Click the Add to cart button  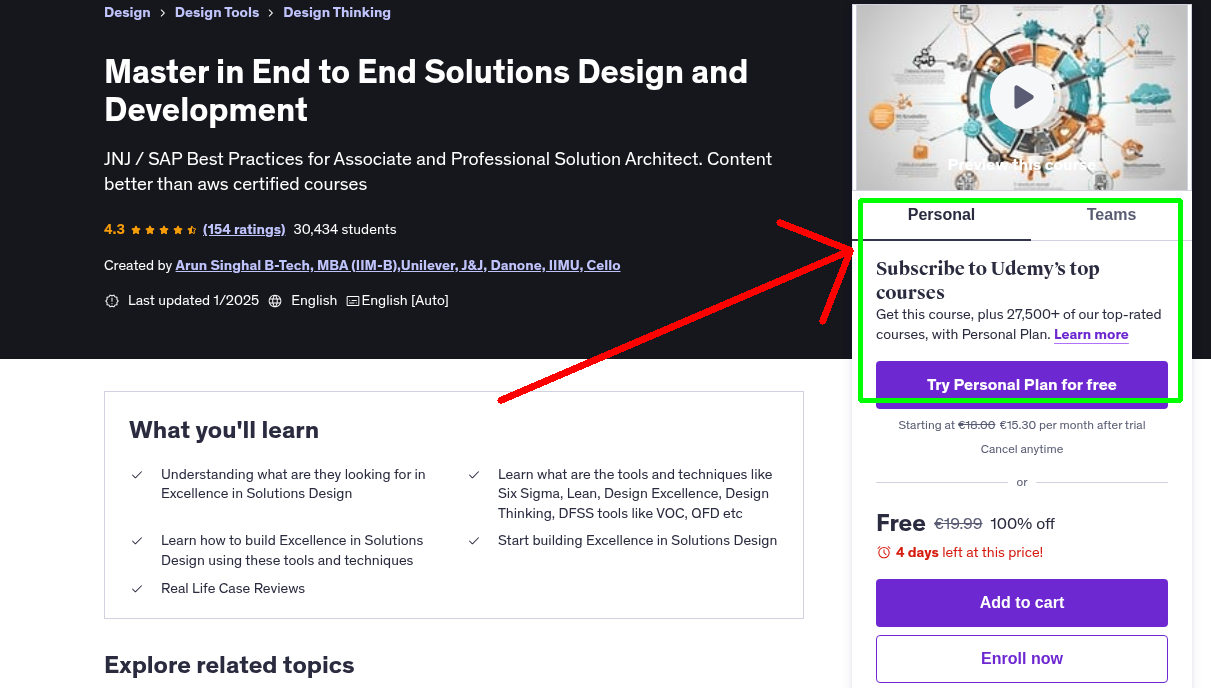pos(1022,603)
